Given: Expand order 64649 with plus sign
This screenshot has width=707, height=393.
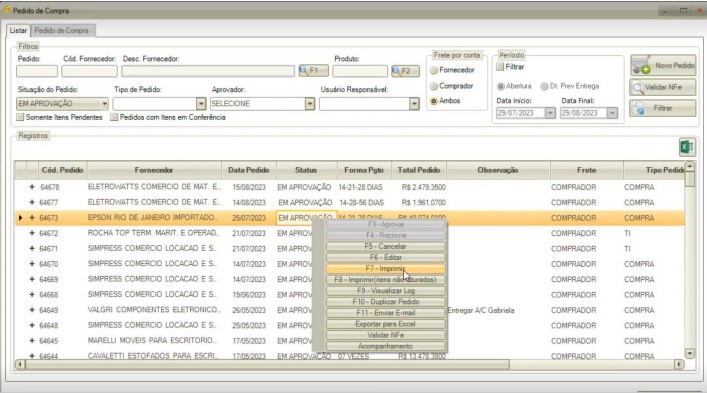Looking at the screenshot, I should (x=32, y=310).
